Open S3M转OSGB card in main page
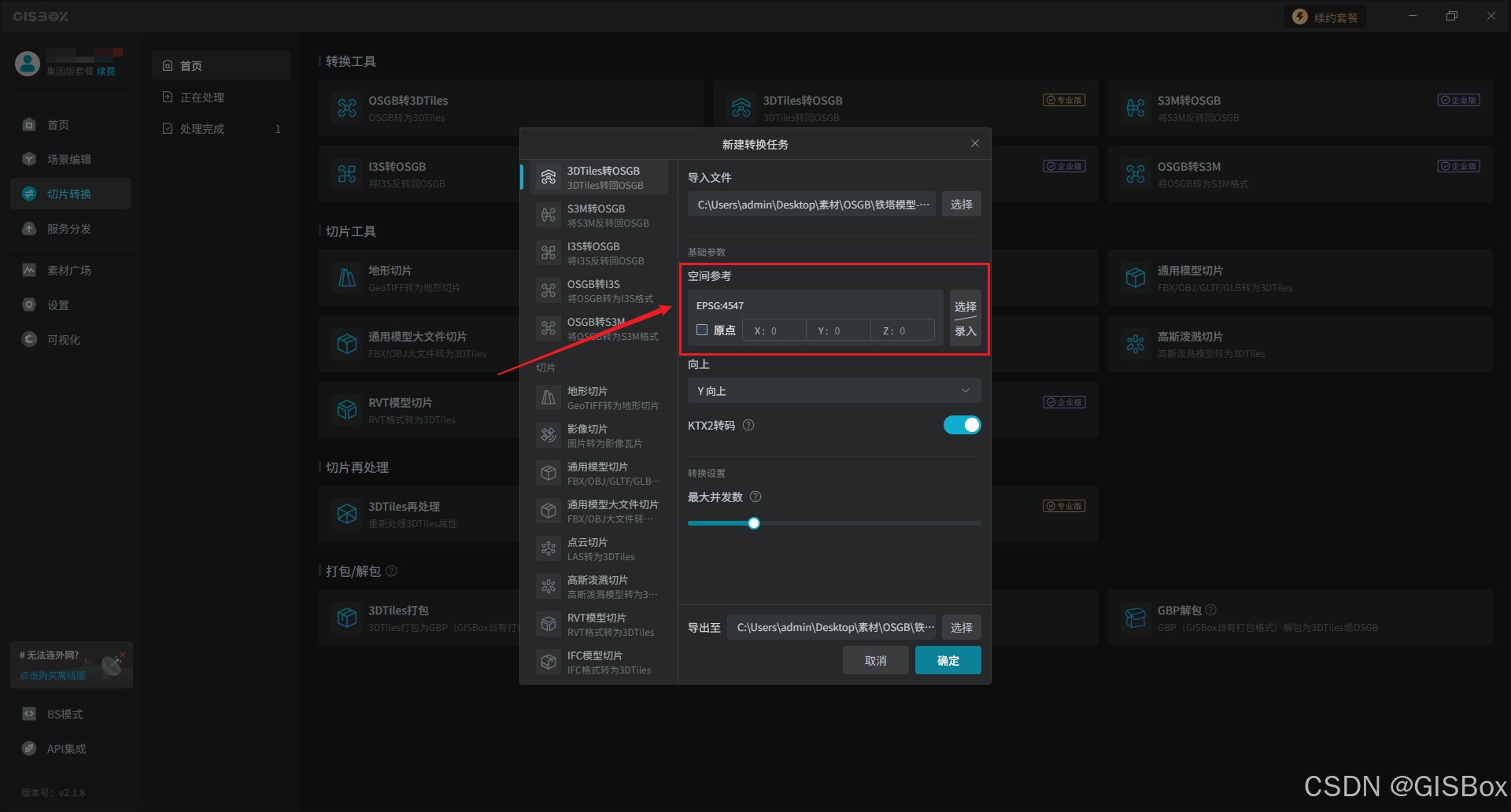The height and width of the screenshot is (812, 1511). [1300, 108]
